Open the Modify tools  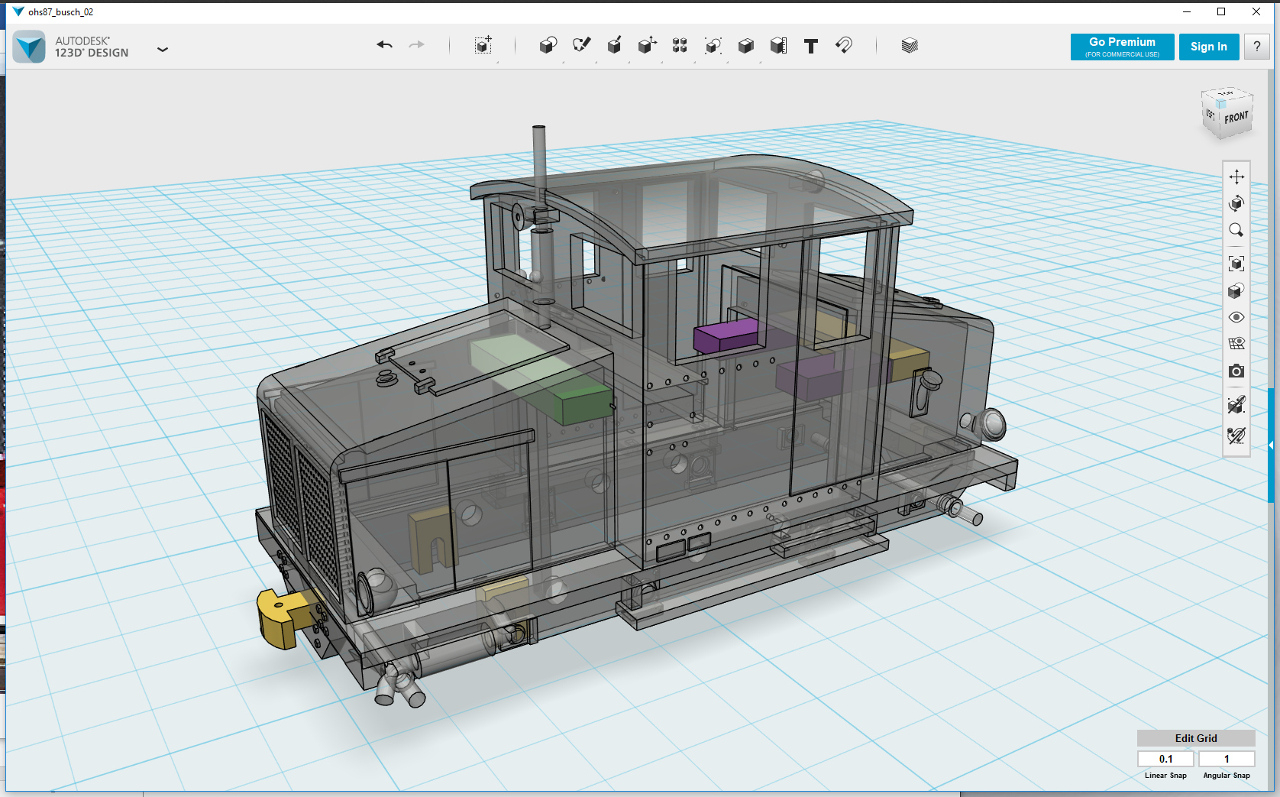tap(647, 45)
